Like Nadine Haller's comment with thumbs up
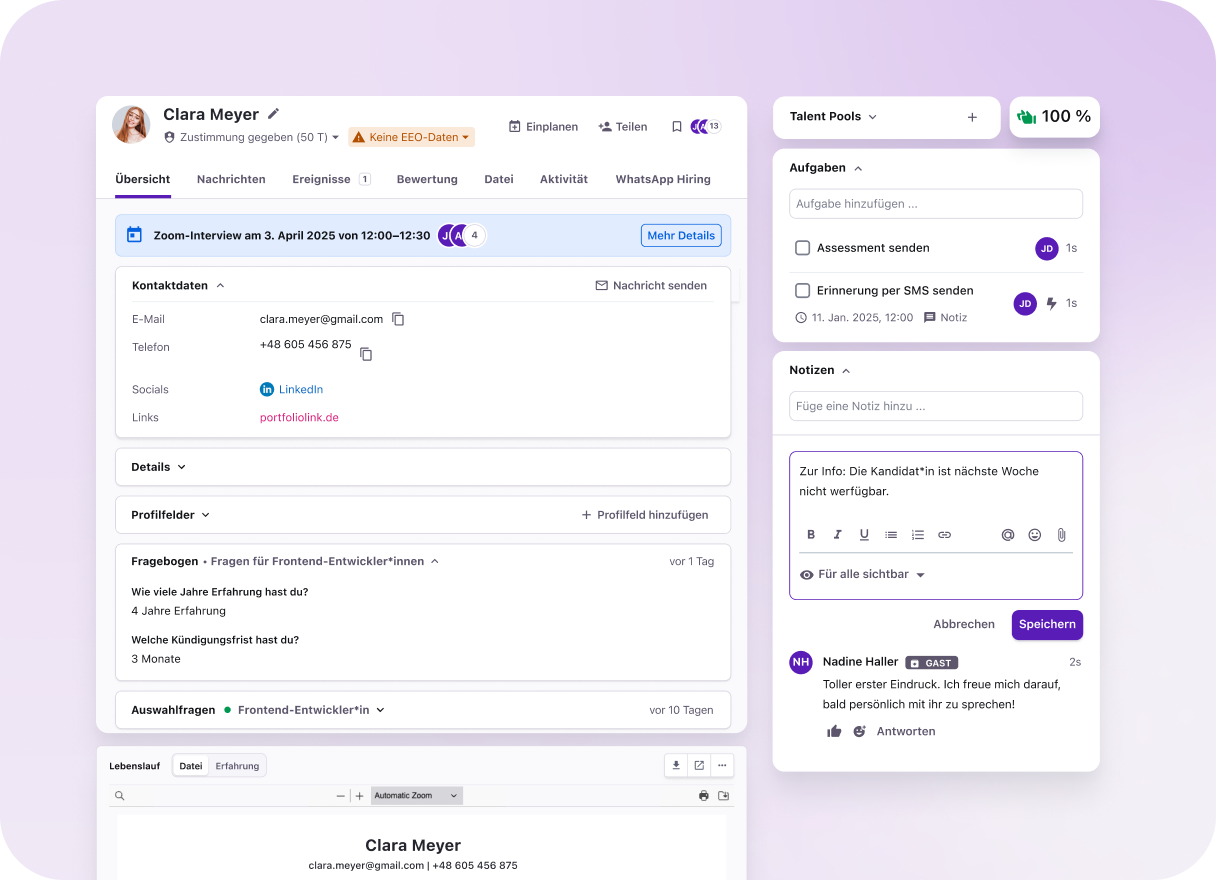This screenshot has height=880, width=1216. click(x=834, y=732)
